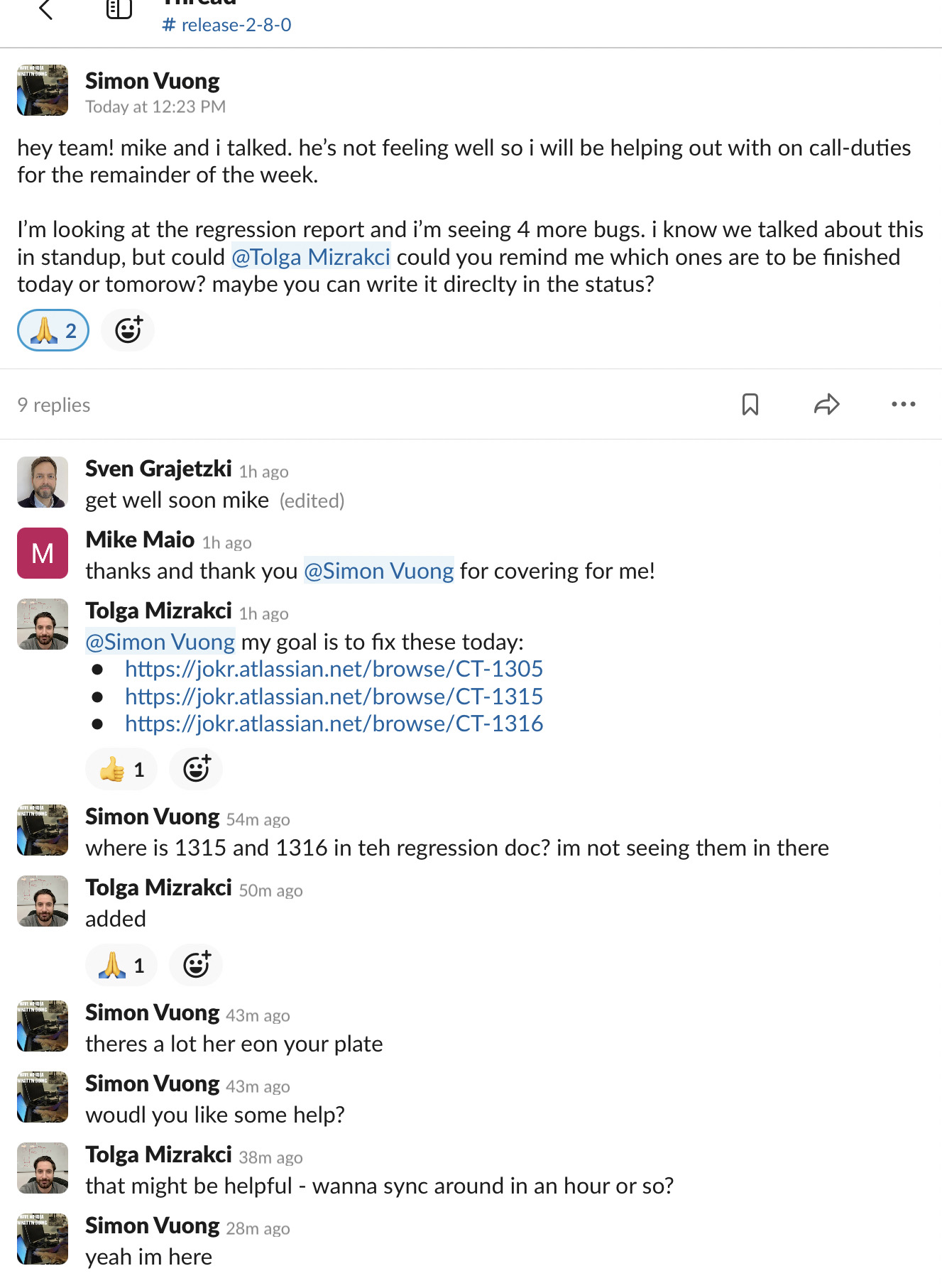Toggle the sidebar panel icon
The height and width of the screenshot is (1288, 942).
click(x=119, y=9)
